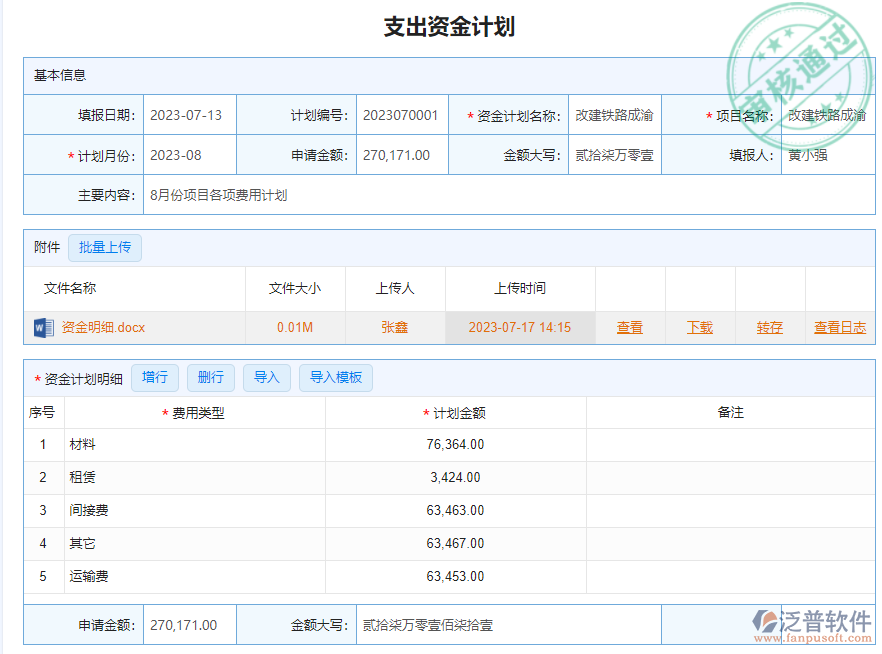Click the 导入 import button
The image size is (882, 654).
(266, 377)
